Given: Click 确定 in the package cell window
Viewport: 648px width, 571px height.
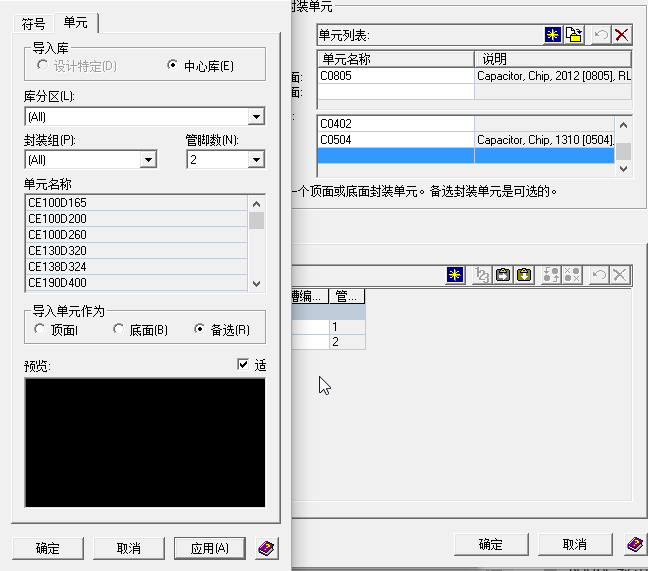Looking at the screenshot, I should coord(491,544).
